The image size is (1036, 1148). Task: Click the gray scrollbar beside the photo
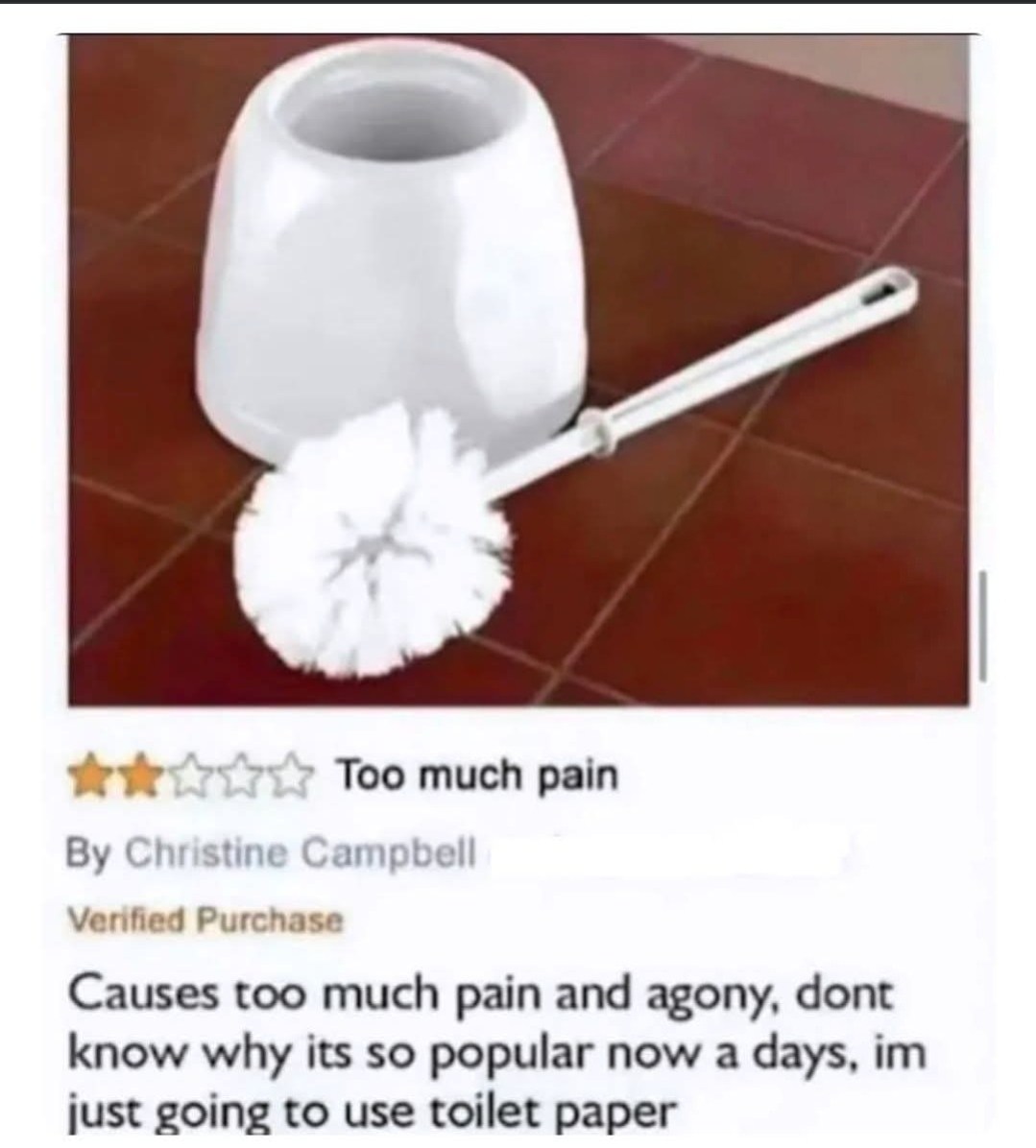[983, 626]
